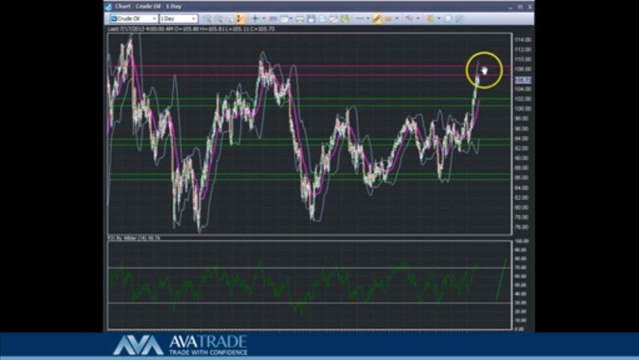Image resolution: width=639 pixels, height=360 pixels.
Task: Minimize the chart window
Action: click(x=511, y=7)
